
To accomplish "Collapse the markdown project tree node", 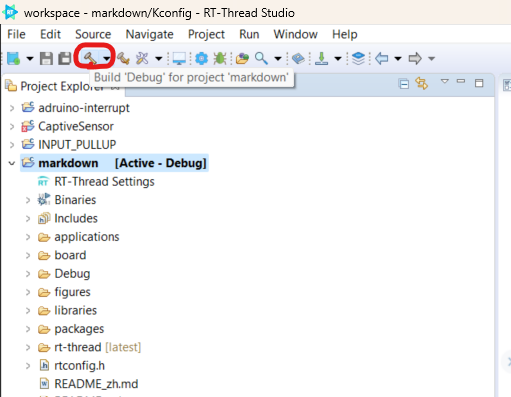I will [12, 163].
